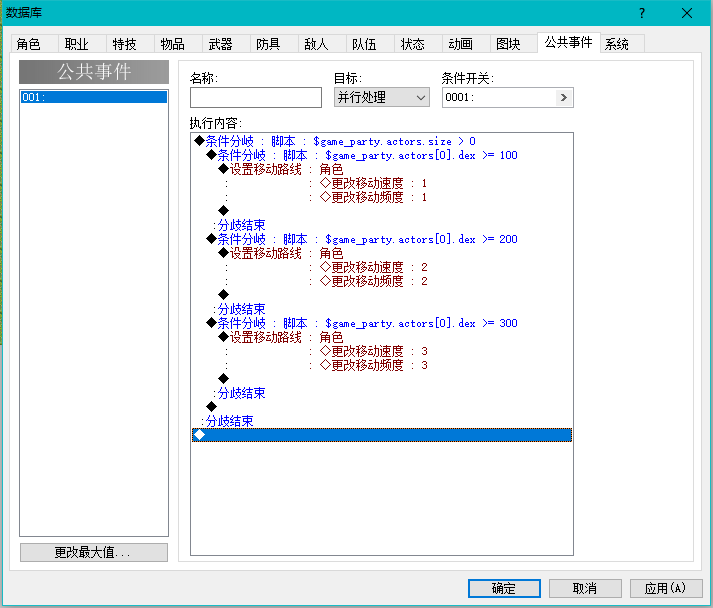Switch to the 角色 tab
The image size is (713, 608).
34,44
